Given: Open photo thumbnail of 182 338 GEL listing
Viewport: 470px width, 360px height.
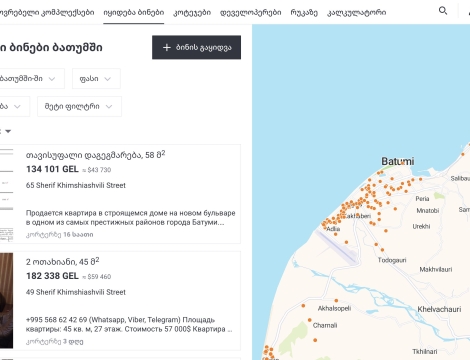Looking at the screenshot, I should (x=6, y=300).
